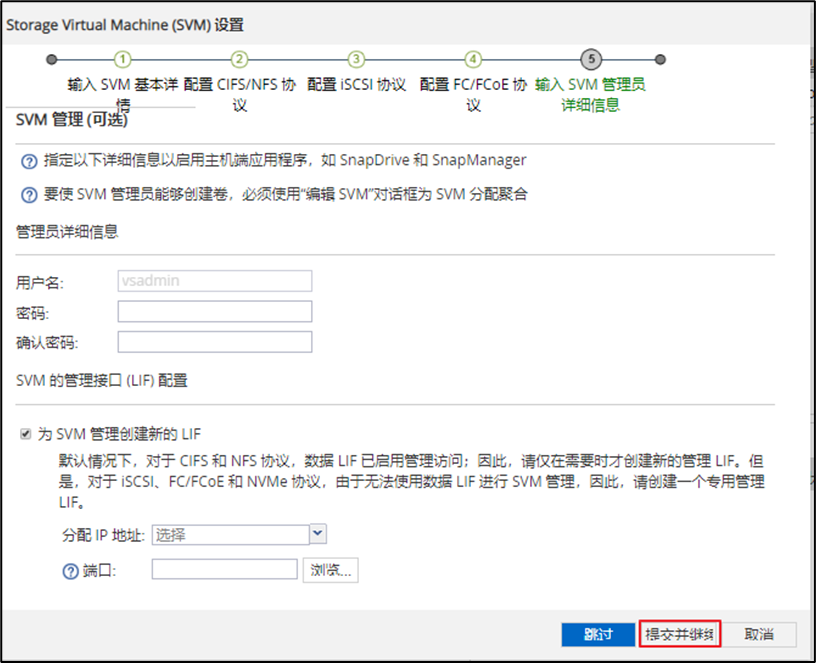816x663 pixels.
Task: Click the 确认密码 input field
Action: [x=215, y=342]
